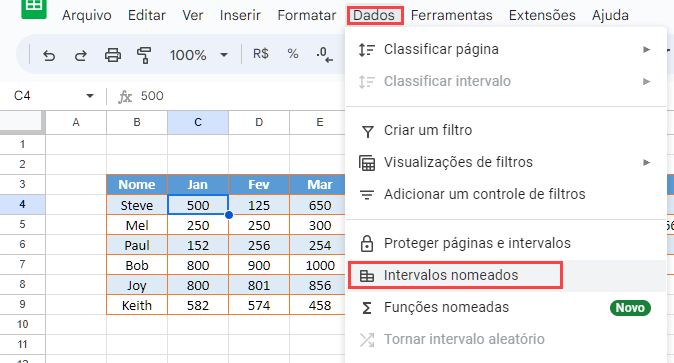Apply percent format with % button
The height and width of the screenshot is (363, 674).
click(293, 54)
